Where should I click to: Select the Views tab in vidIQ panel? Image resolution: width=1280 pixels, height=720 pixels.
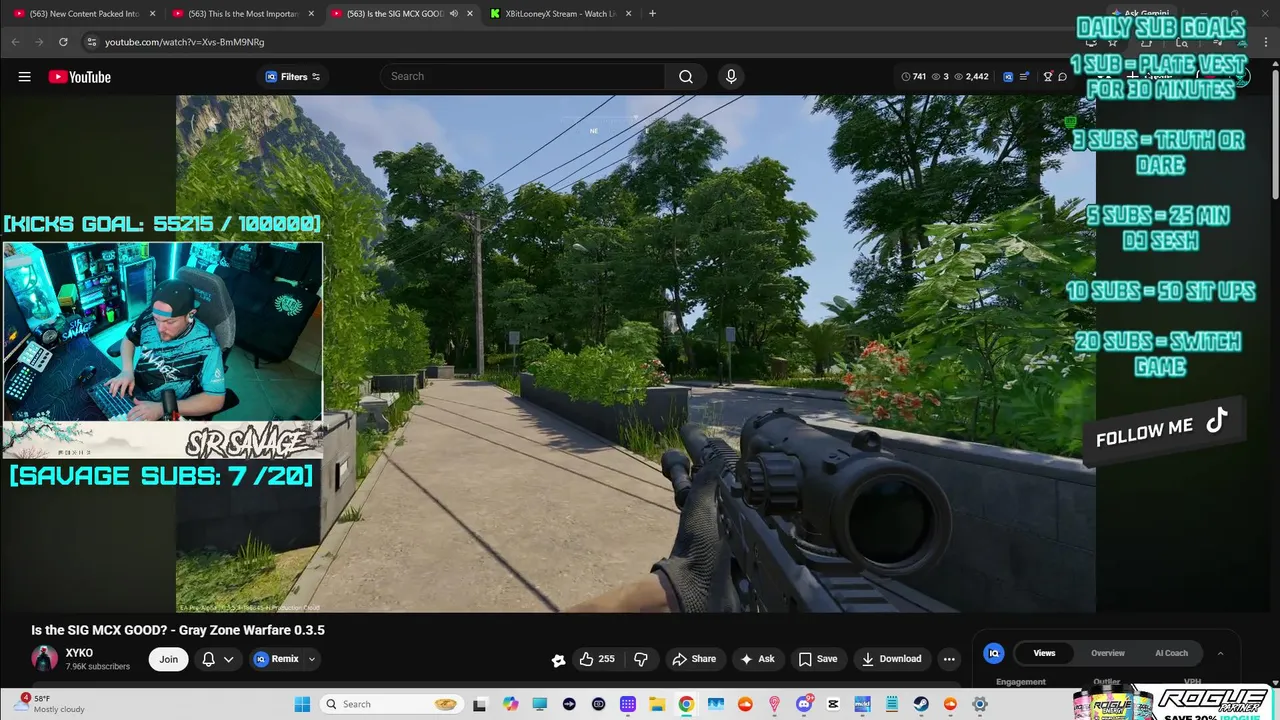pos(1044,653)
